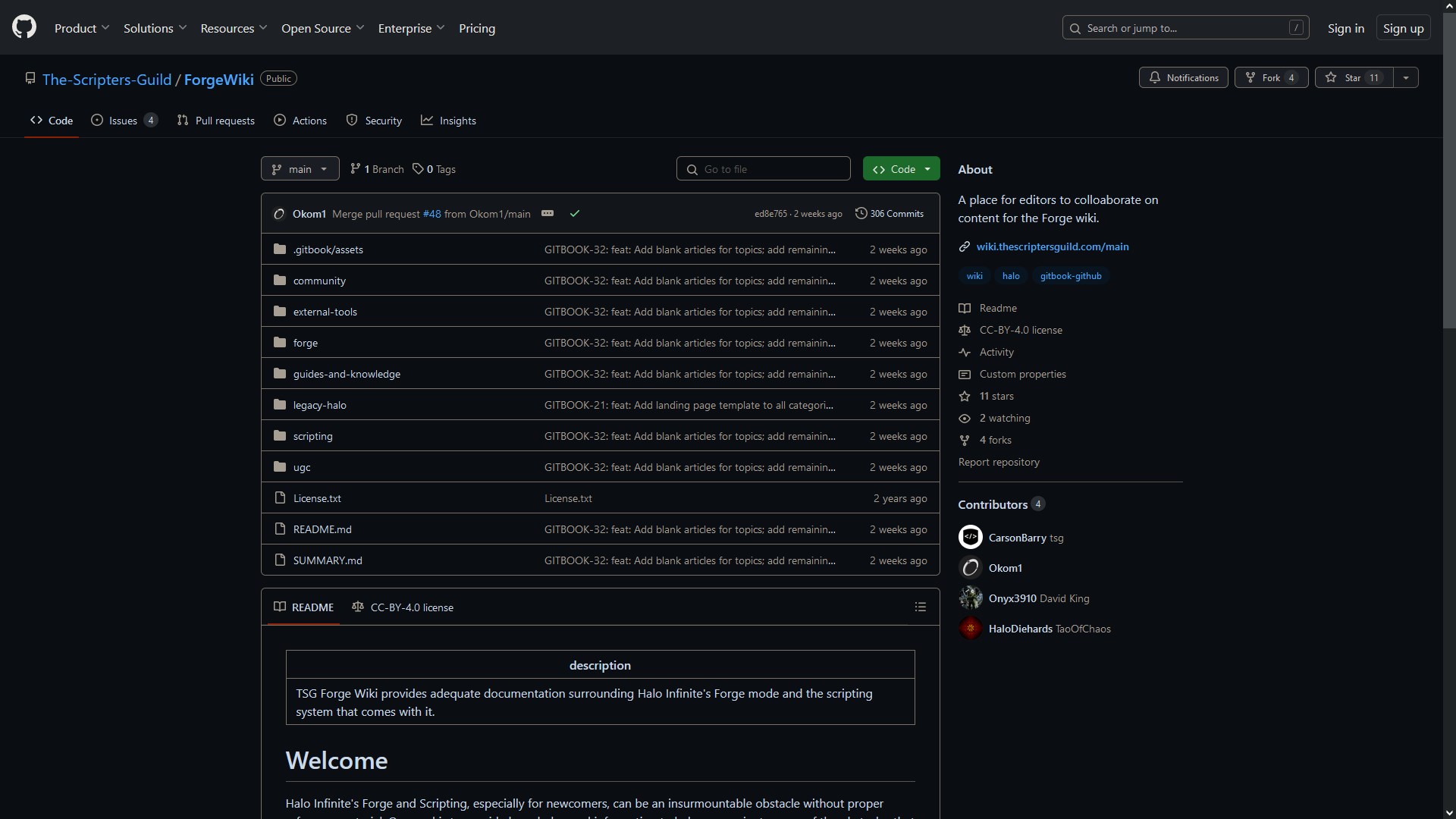The width and height of the screenshot is (1456, 819).
Task: Expand the Product menu
Action: (82, 28)
